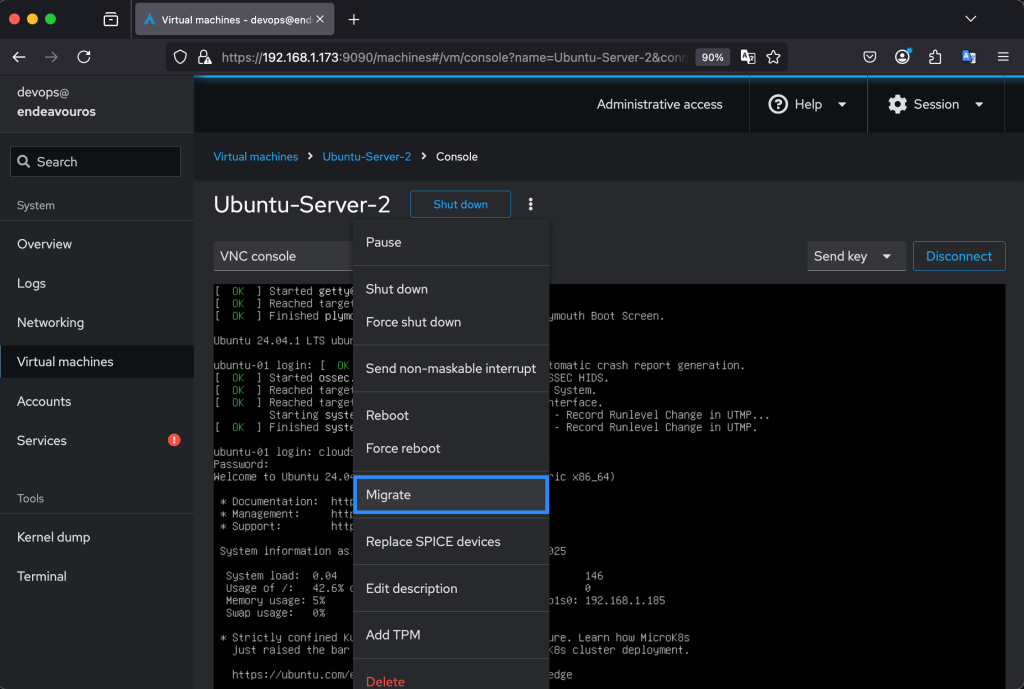Choose Force shut down from the menu
Image resolution: width=1024 pixels, height=689 pixels.
click(x=451, y=322)
